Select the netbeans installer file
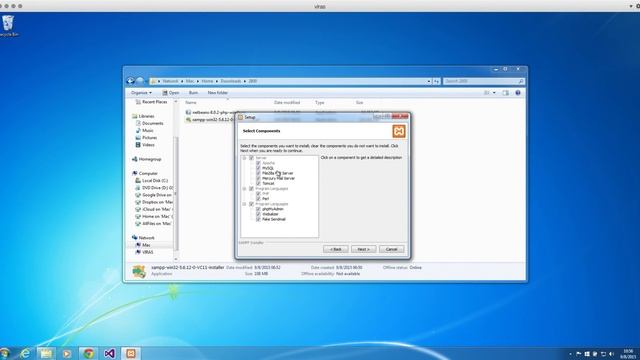Screen dimensions: 640x360 coord(210,112)
